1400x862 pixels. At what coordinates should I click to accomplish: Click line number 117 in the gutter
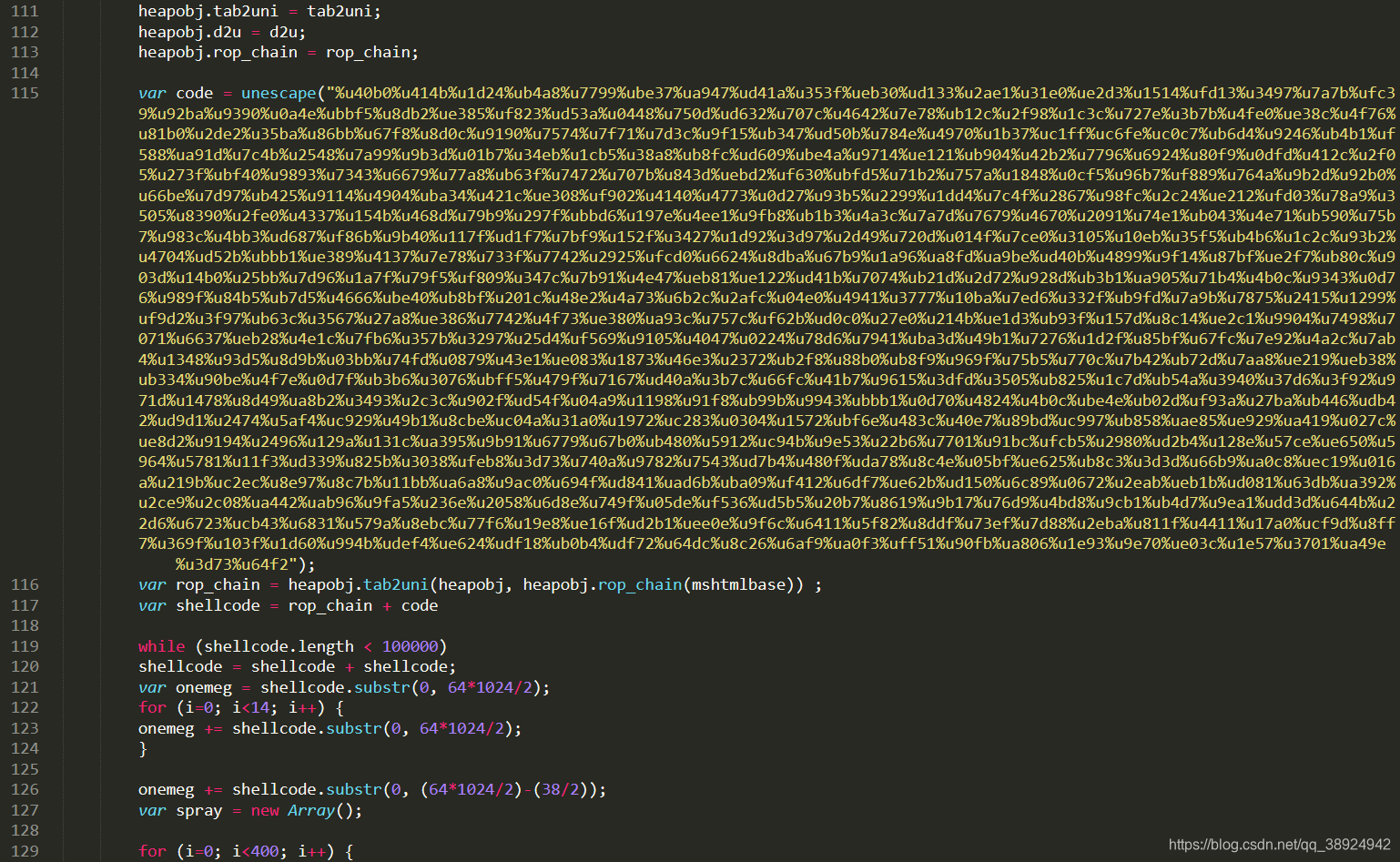pyautogui.click(x=25, y=605)
